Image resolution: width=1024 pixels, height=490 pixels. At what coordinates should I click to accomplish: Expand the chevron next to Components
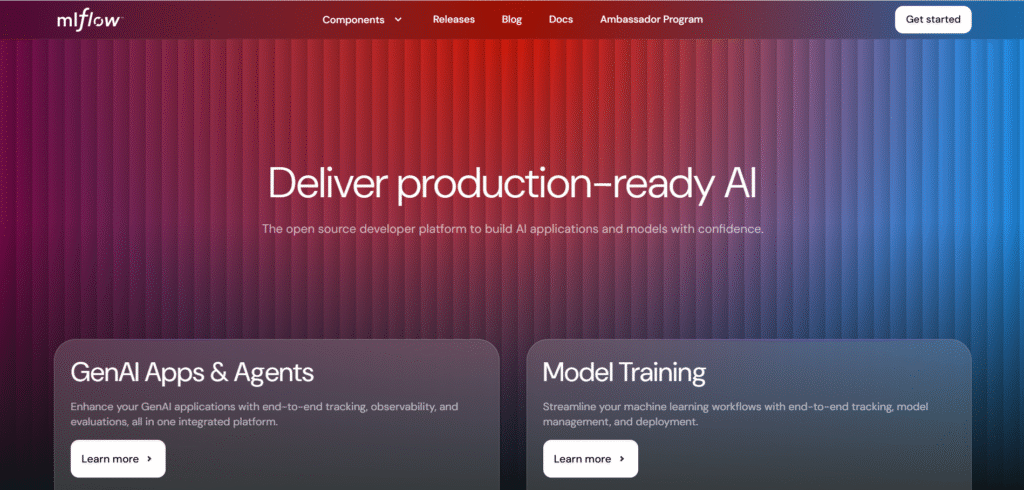[x=398, y=19]
